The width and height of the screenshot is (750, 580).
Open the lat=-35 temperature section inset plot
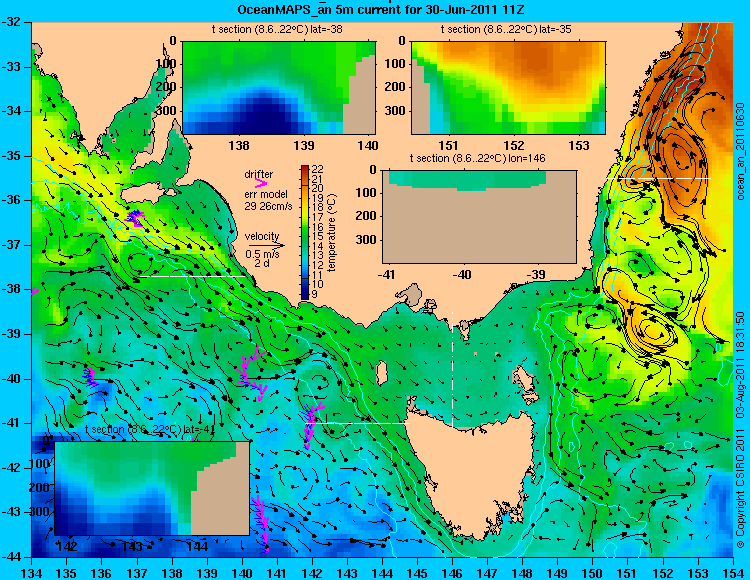pos(508,88)
